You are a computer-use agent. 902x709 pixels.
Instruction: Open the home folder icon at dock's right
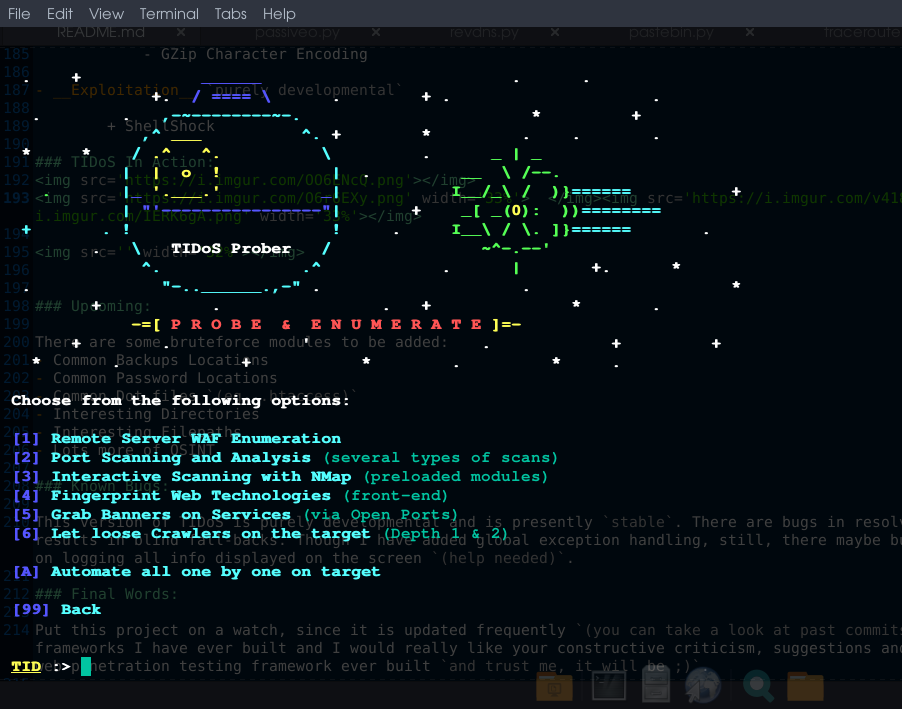click(x=805, y=686)
